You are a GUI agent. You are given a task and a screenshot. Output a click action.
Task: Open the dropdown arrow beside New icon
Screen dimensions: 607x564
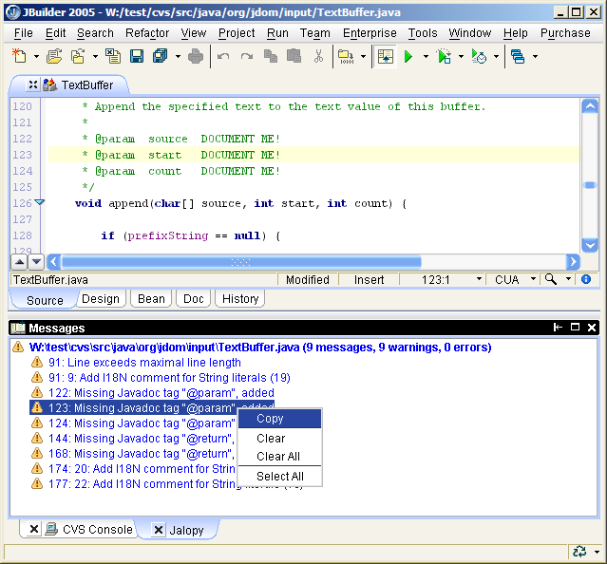36,57
